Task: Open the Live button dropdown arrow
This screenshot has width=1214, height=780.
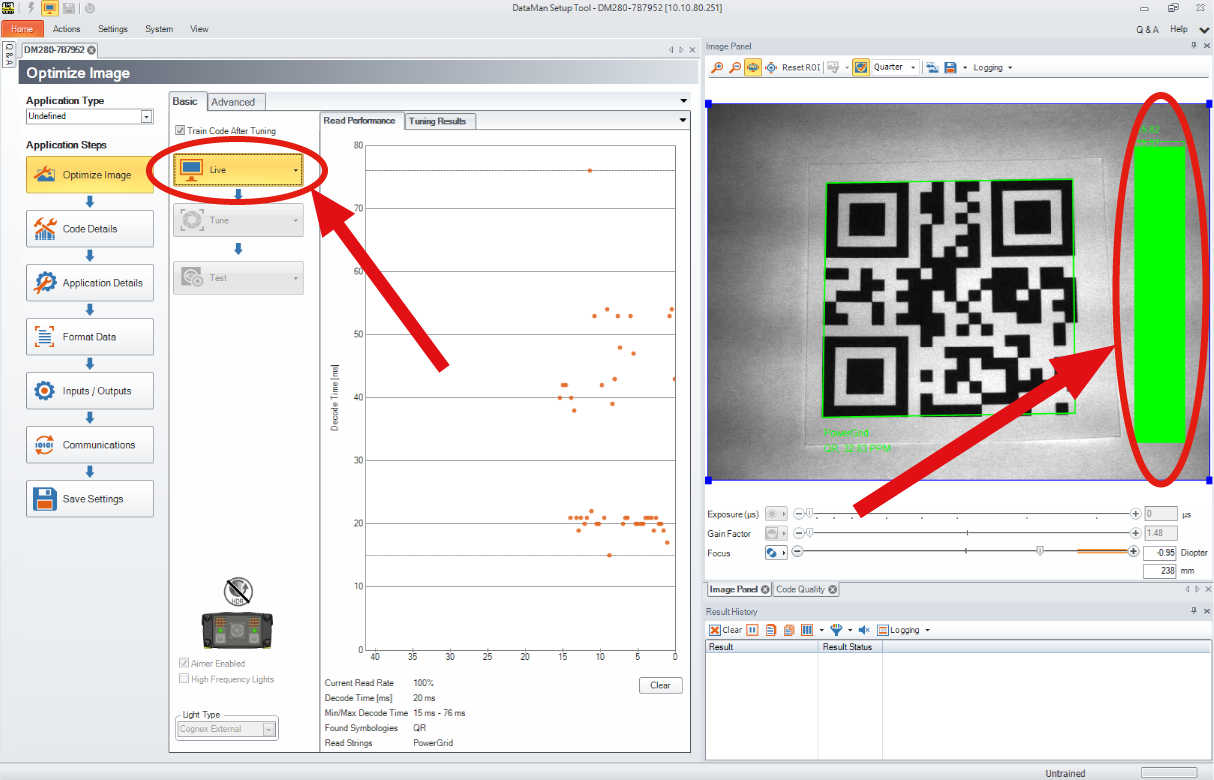Action: pos(296,170)
